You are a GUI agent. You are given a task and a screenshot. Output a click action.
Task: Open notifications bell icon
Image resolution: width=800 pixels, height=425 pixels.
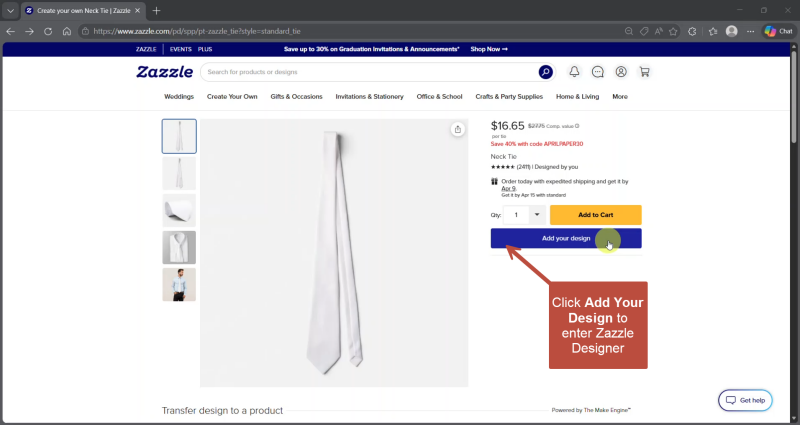point(574,72)
